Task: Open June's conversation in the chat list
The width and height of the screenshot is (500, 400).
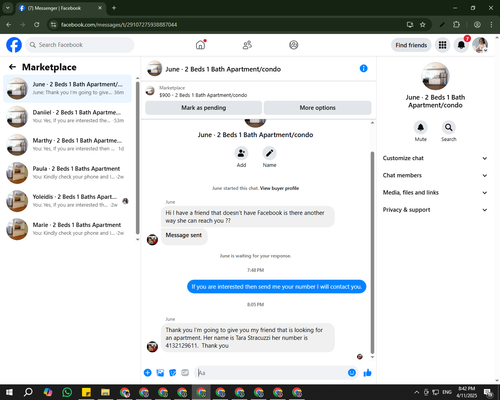Action: [67, 89]
